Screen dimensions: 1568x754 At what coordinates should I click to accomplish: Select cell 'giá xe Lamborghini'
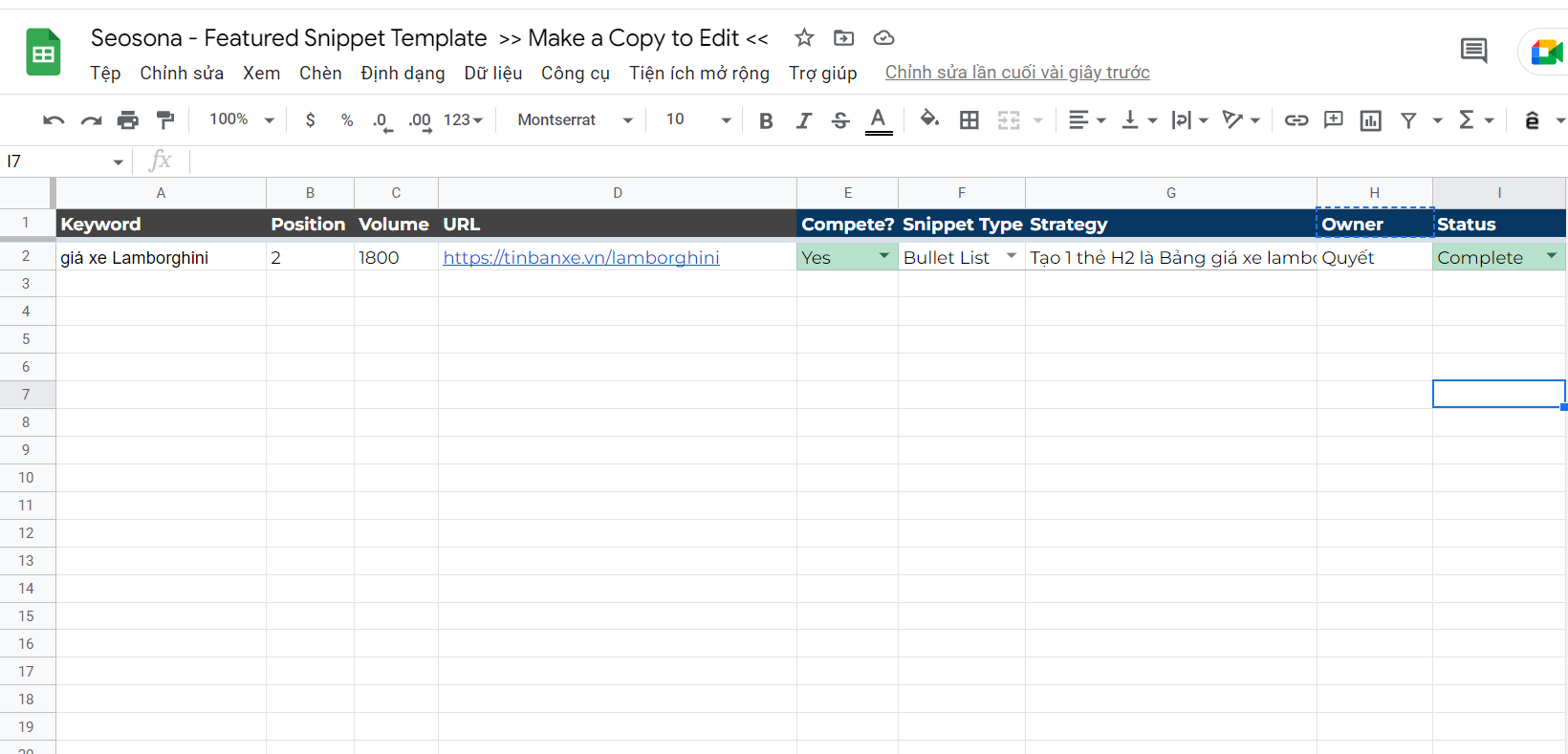[x=161, y=257]
